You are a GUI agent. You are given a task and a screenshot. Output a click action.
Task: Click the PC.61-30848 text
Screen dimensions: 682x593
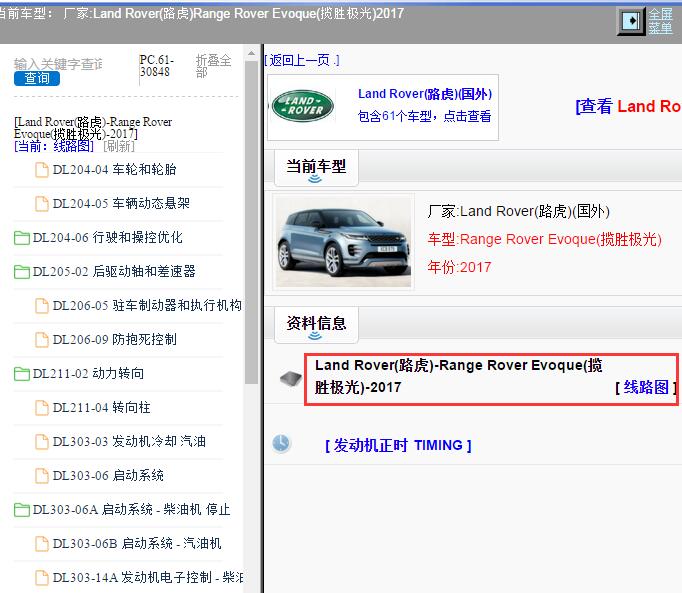(x=156, y=66)
